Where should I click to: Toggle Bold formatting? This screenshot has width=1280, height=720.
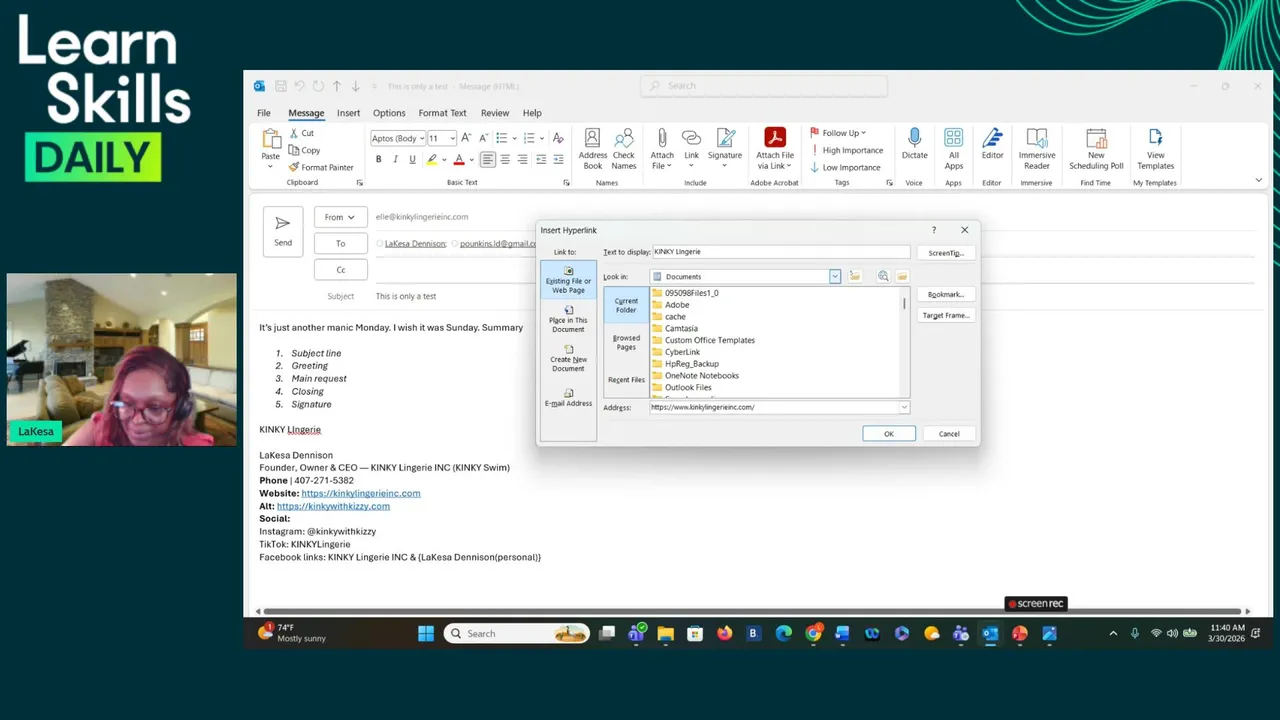coord(378,159)
